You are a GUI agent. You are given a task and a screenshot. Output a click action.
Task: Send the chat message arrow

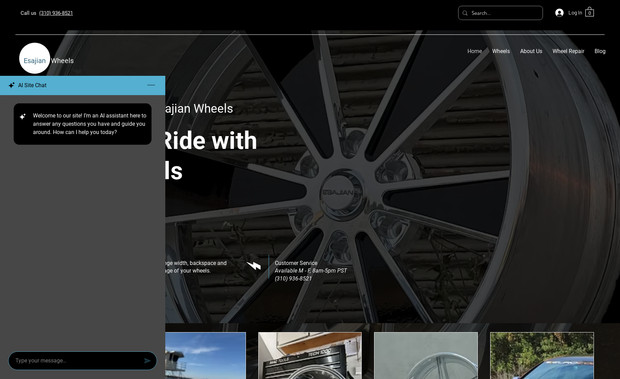(x=147, y=360)
